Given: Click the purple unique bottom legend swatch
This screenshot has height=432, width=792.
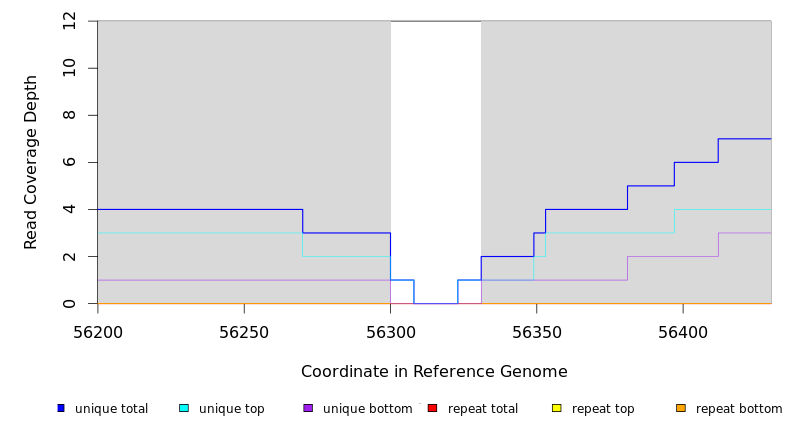Looking at the screenshot, I should pyautogui.click(x=308, y=408).
